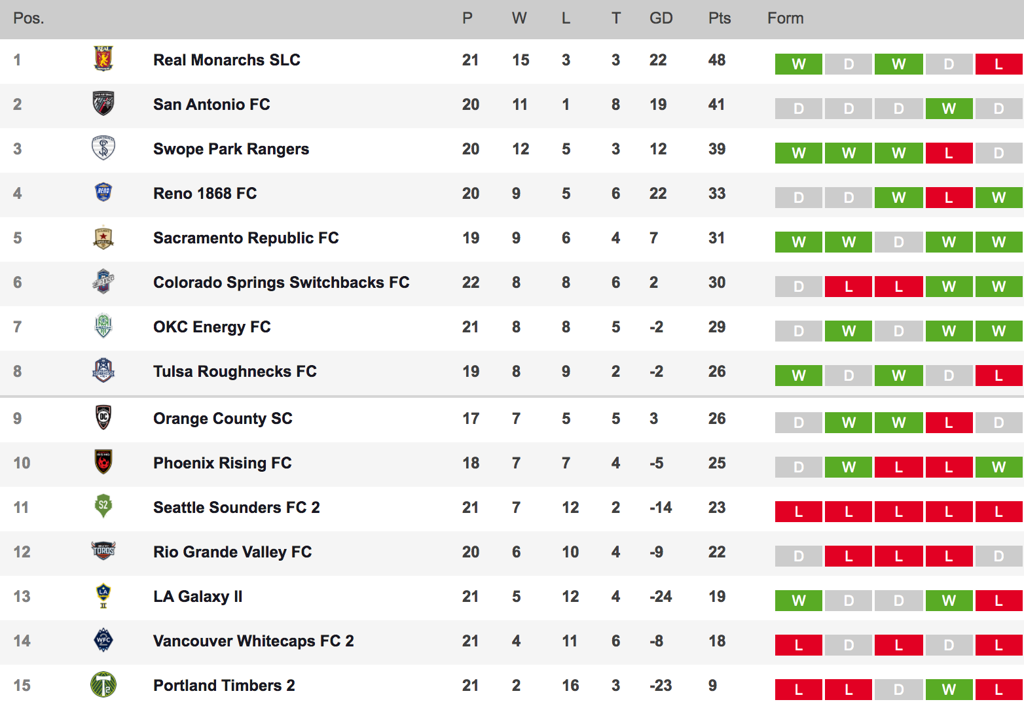Click Rio Grande Valley FC's first form badge
Viewport: 1024px width, 704px height.
(x=798, y=556)
